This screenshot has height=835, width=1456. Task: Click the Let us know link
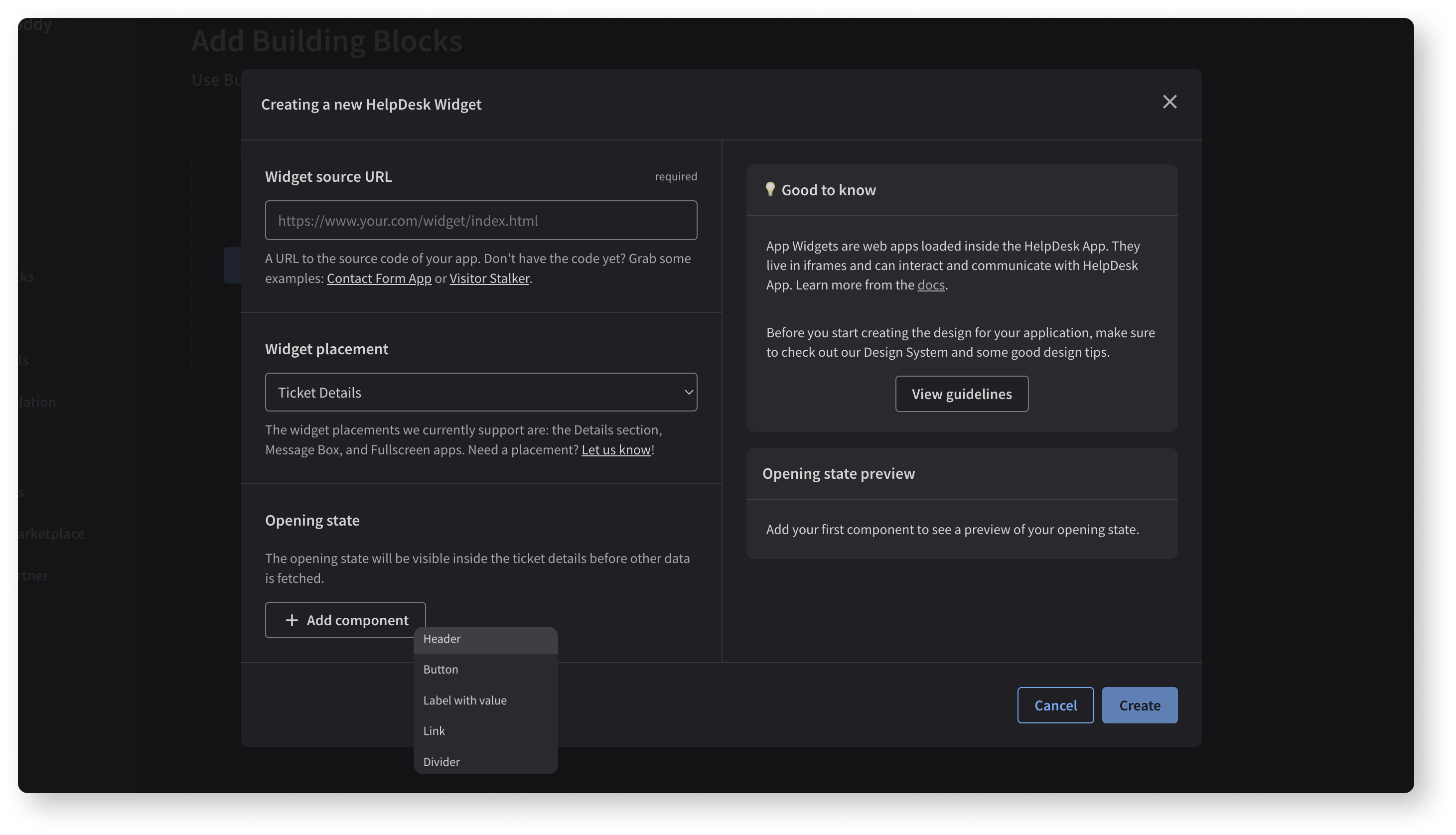click(x=615, y=449)
